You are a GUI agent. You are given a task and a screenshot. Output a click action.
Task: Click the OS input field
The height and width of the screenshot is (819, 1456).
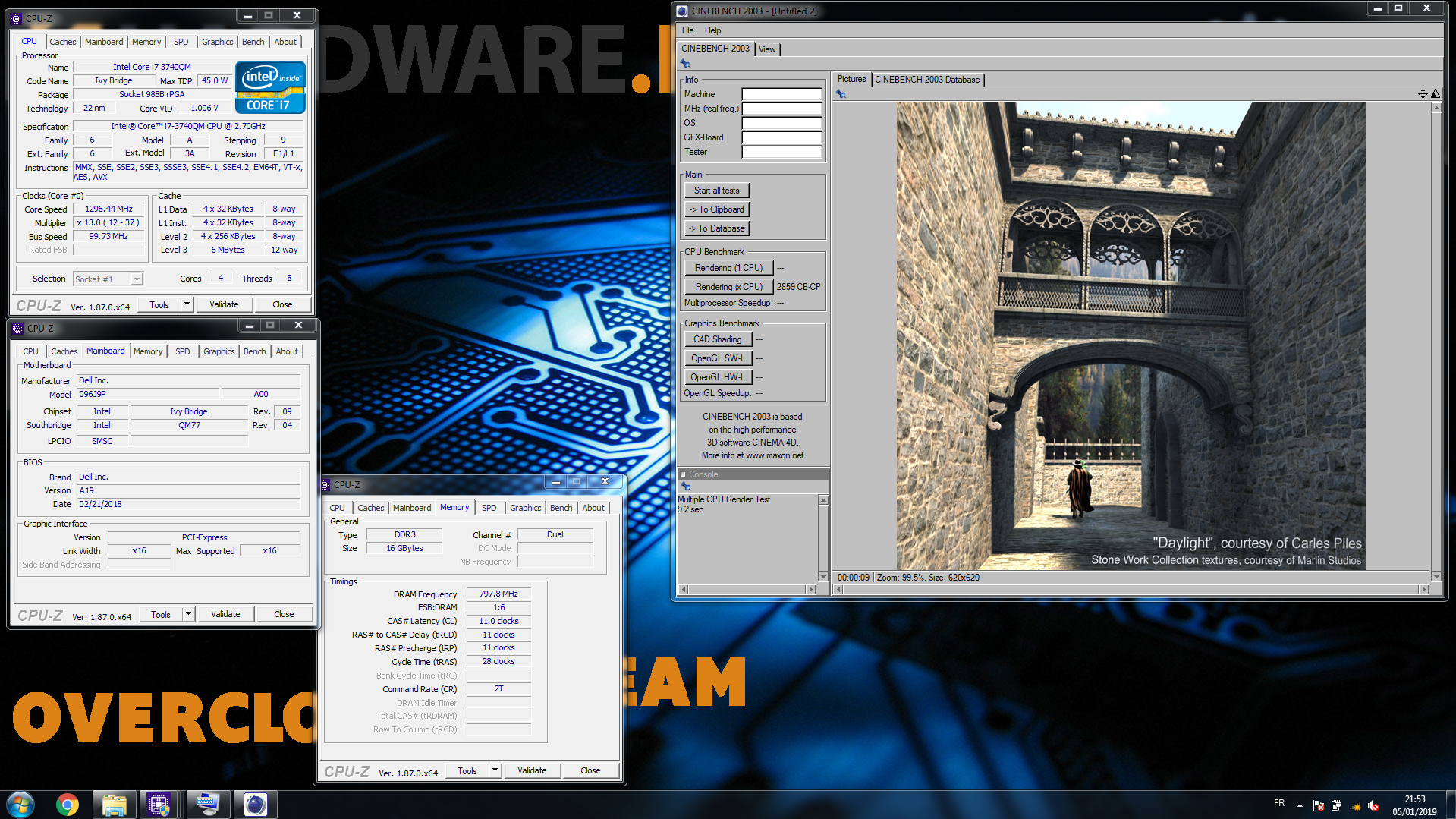[781, 123]
